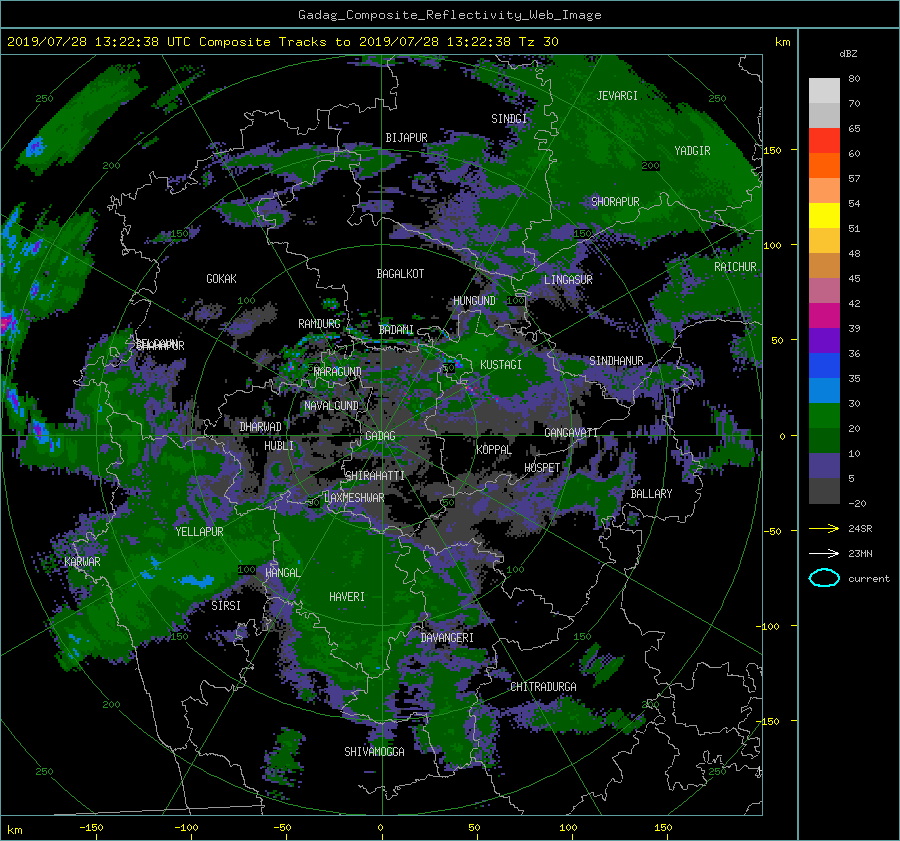Click the BALLARY city label

click(651, 494)
